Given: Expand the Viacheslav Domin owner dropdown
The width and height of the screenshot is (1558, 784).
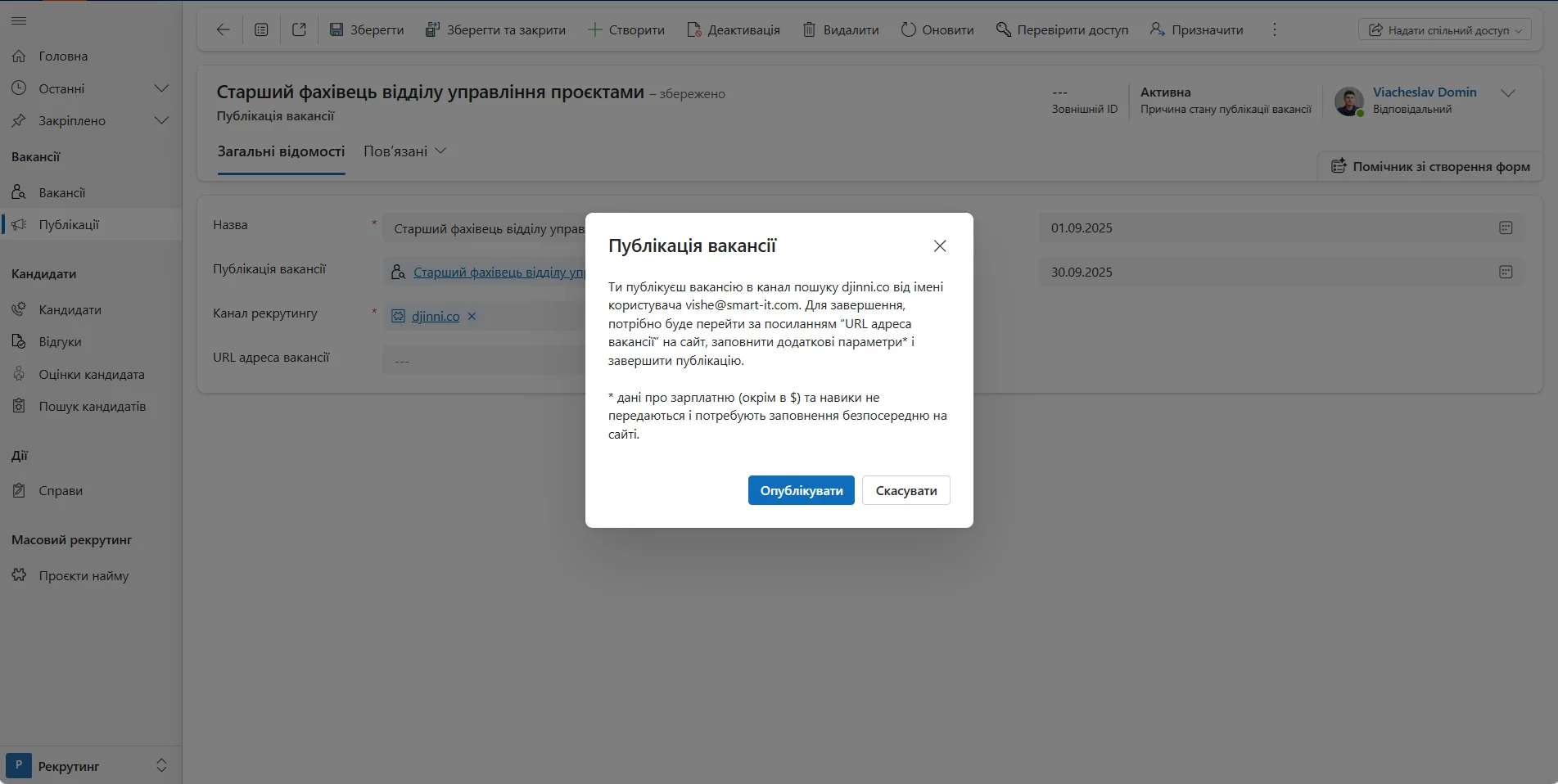Looking at the screenshot, I should point(1508,93).
